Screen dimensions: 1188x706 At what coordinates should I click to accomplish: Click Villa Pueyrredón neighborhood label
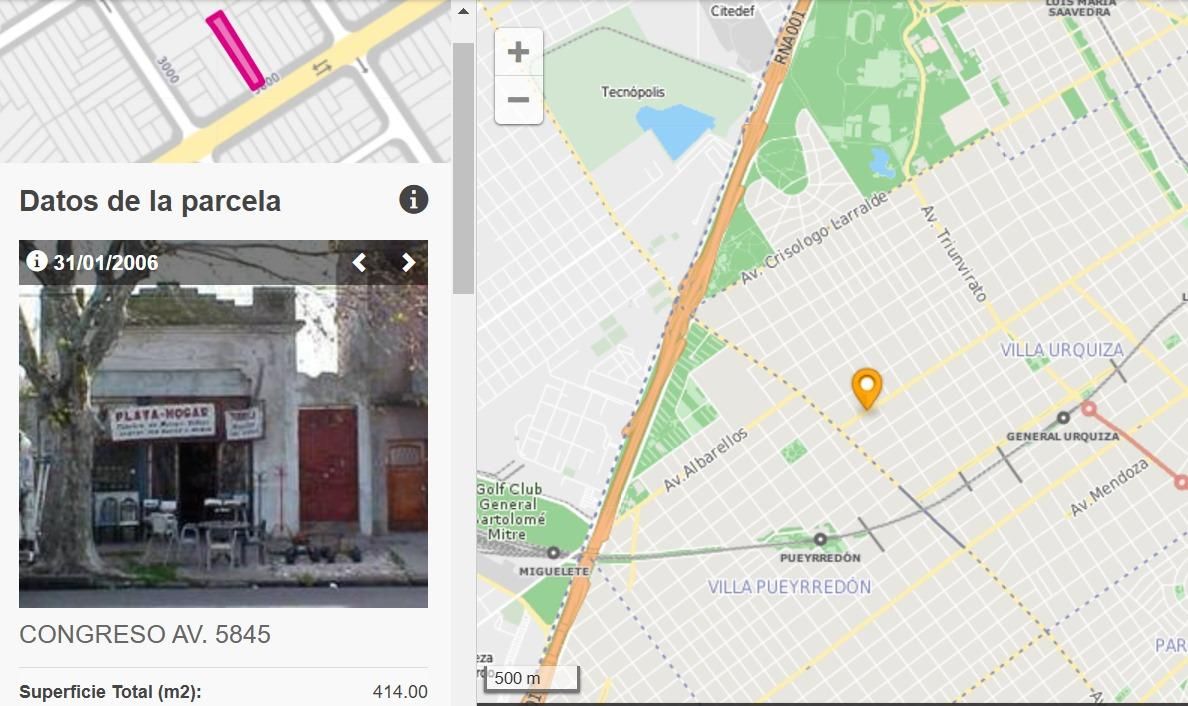[x=789, y=587]
